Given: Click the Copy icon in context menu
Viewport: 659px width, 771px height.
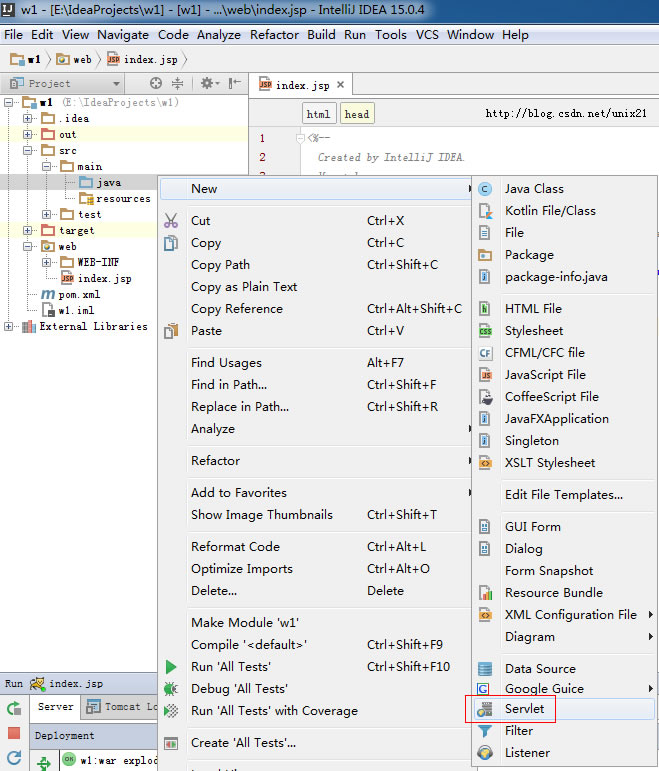Looking at the screenshot, I should 171,243.
